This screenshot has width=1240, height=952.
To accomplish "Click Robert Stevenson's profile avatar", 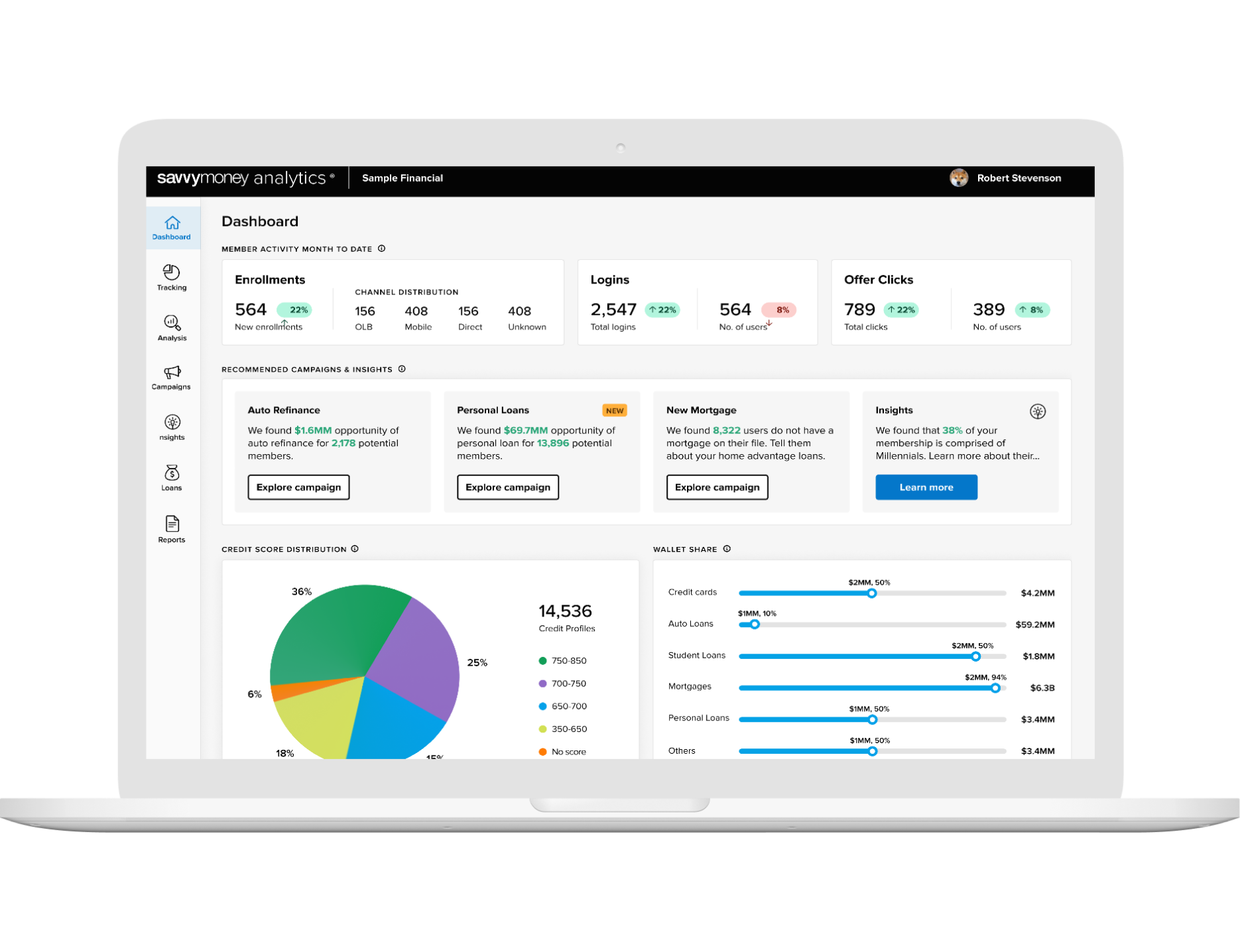I will [x=958, y=178].
